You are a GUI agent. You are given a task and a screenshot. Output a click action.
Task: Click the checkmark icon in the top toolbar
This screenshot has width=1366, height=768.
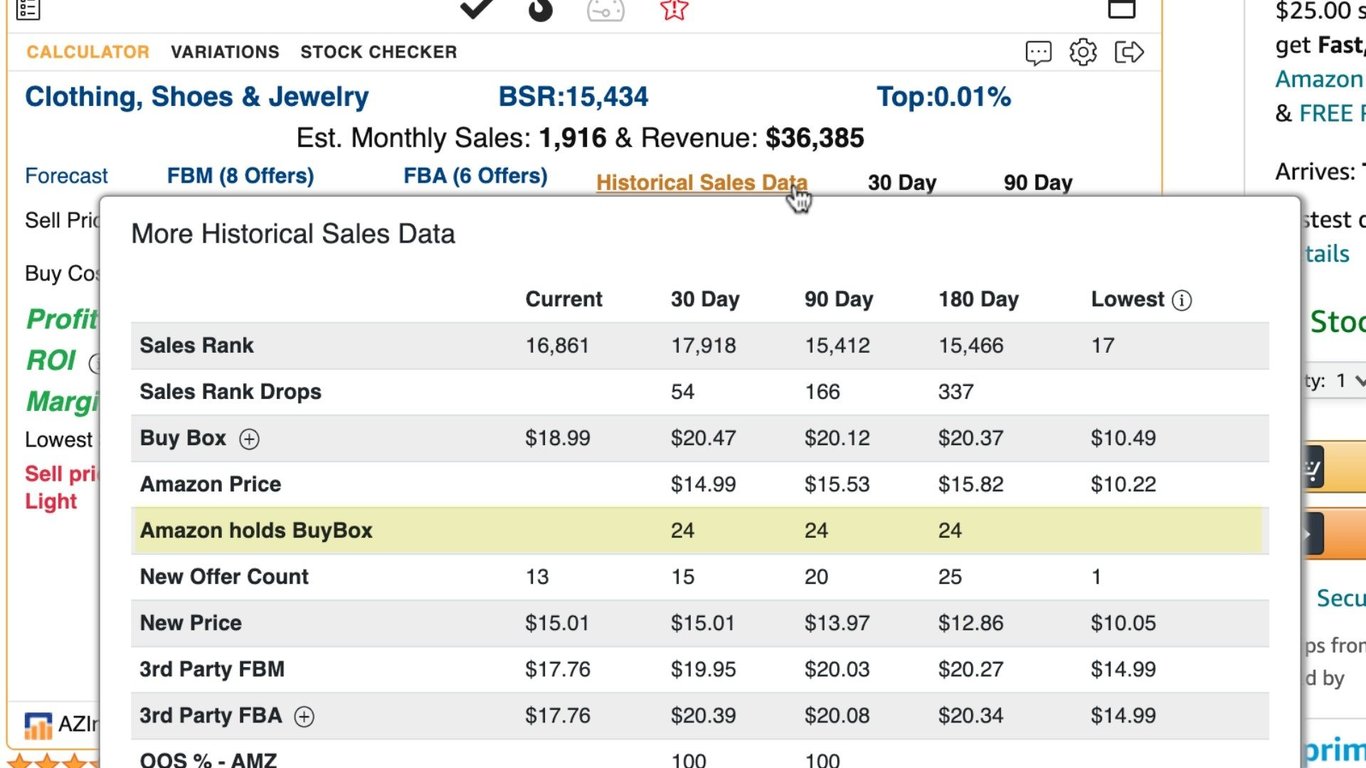click(476, 9)
